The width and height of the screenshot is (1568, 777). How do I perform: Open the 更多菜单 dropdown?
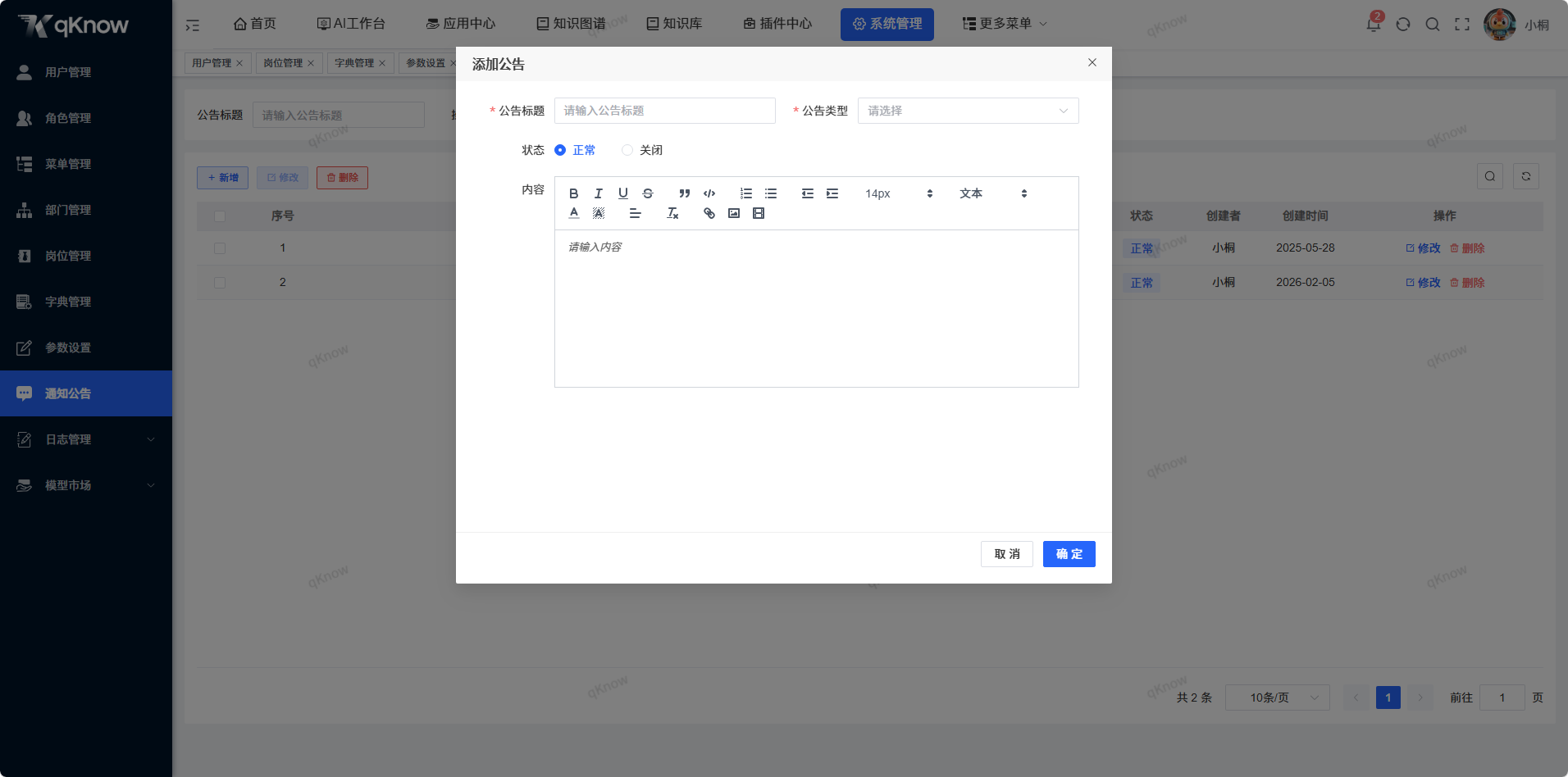[x=1005, y=24]
